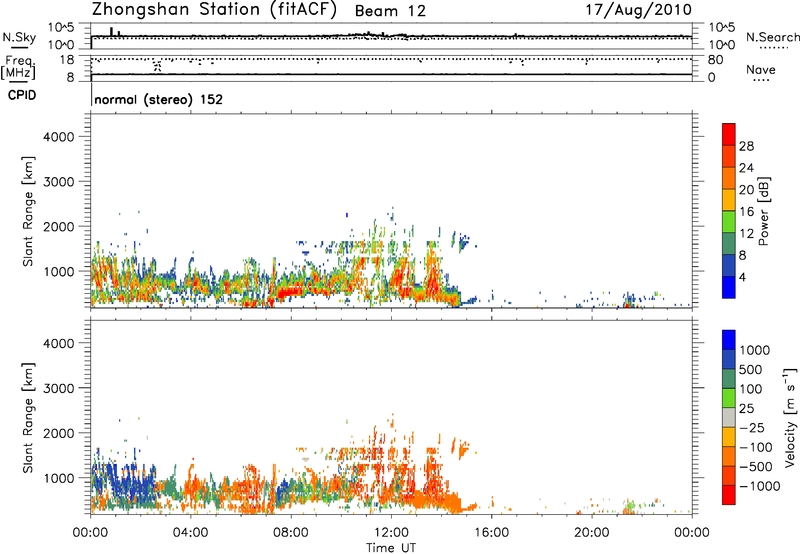Screen dimensions: 800x554
Task: Click the velocity panel's 'Slant Range [km]' label
Action: pos(28,418)
